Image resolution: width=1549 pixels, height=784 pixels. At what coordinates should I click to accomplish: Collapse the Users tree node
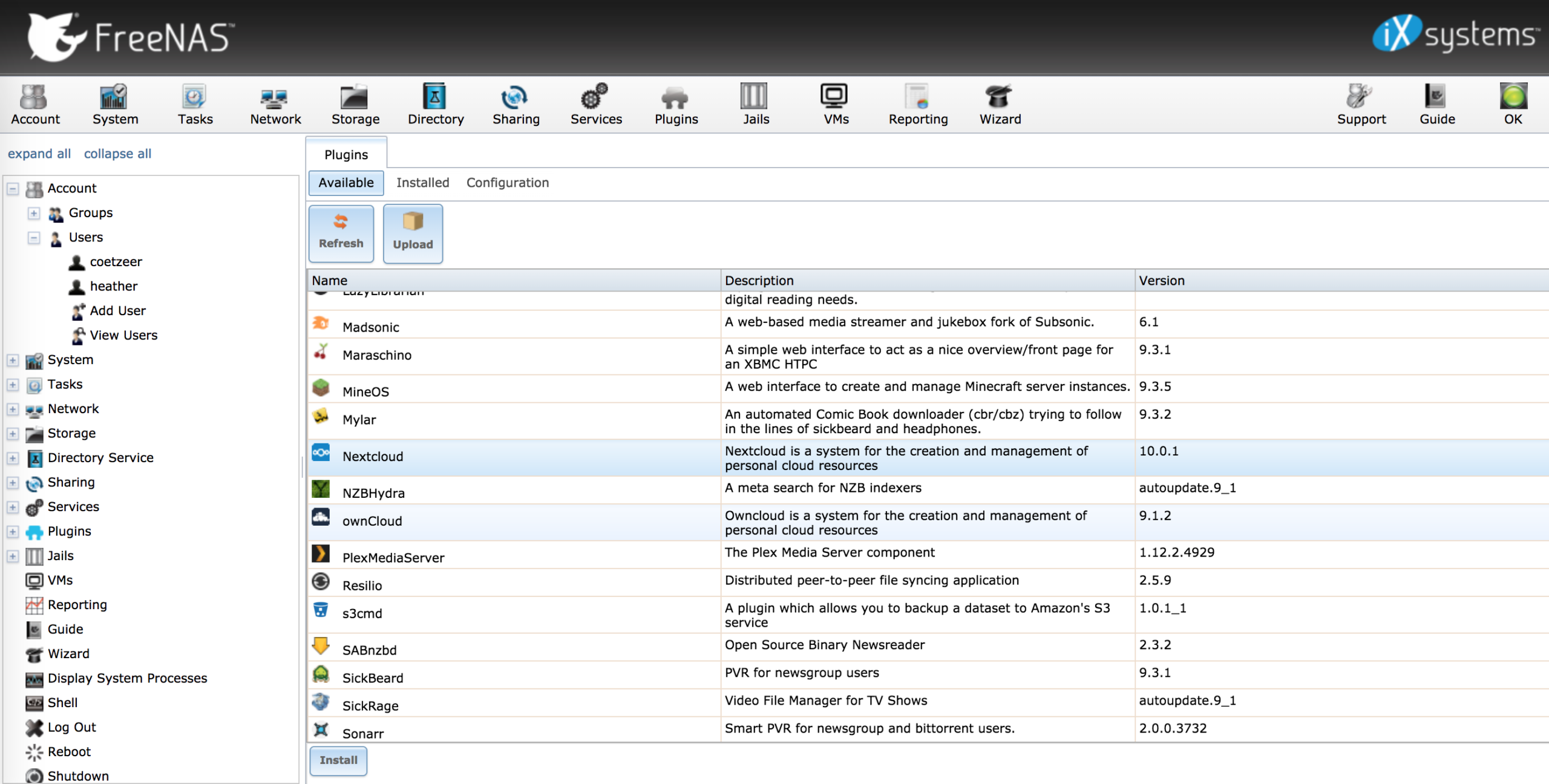tap(34, 238)
